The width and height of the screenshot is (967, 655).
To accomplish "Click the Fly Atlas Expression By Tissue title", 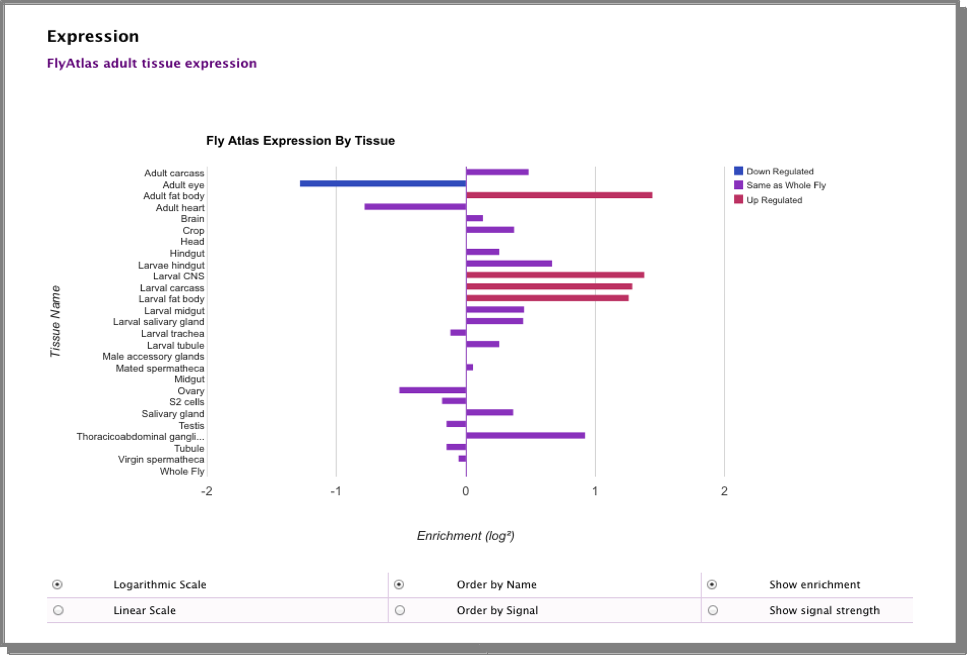I will pos(300,141).
